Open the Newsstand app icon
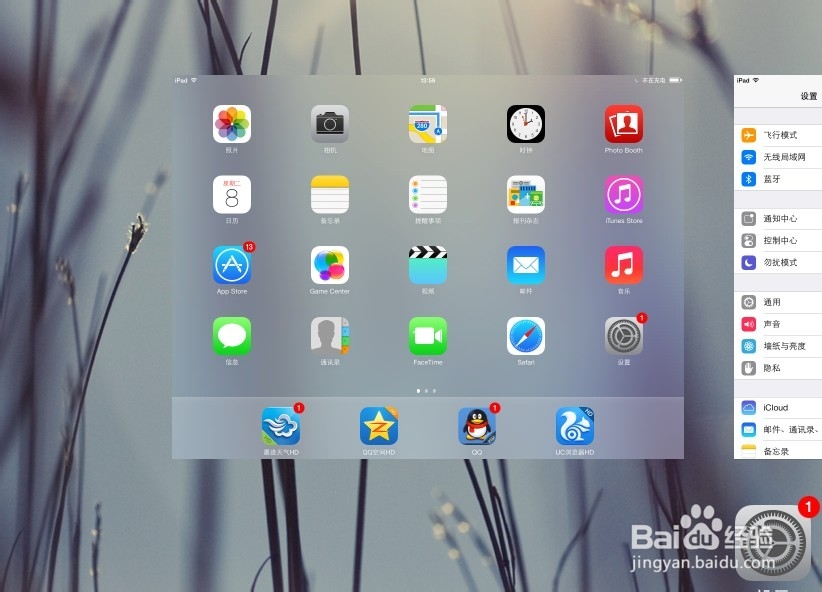The height and width of the screenshot is (592, 822). click(526, 195)
